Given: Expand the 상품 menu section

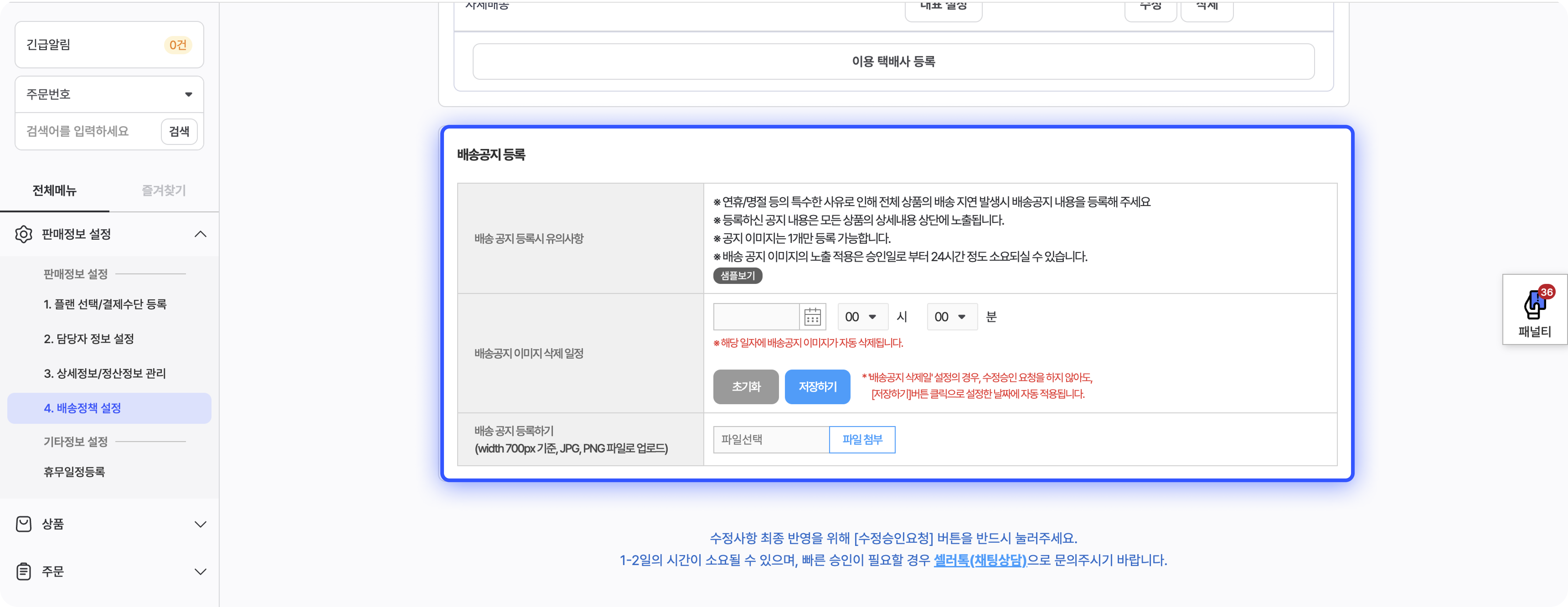Looking at the screenshot, I should click(x=200, y=524).
